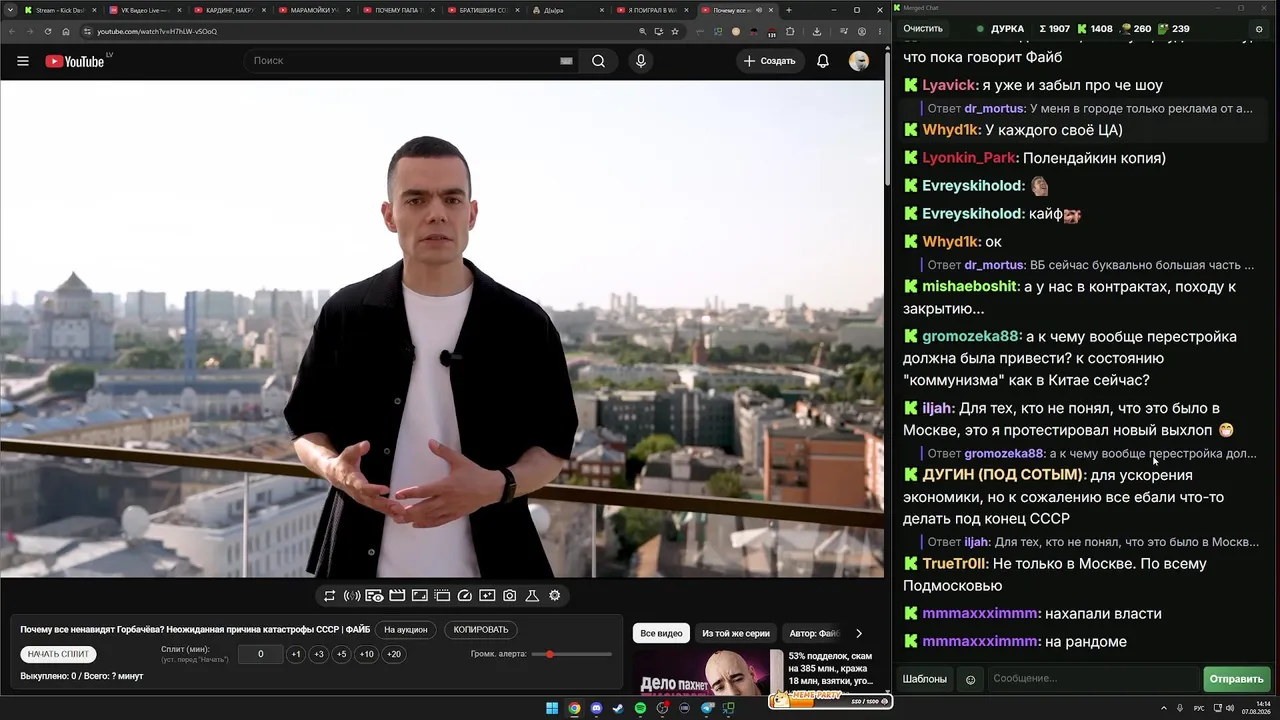Open the 53% подделок recommended video title
This screenshot has height=720, width=1280.
pyautogui.click(x=830, y=668)
